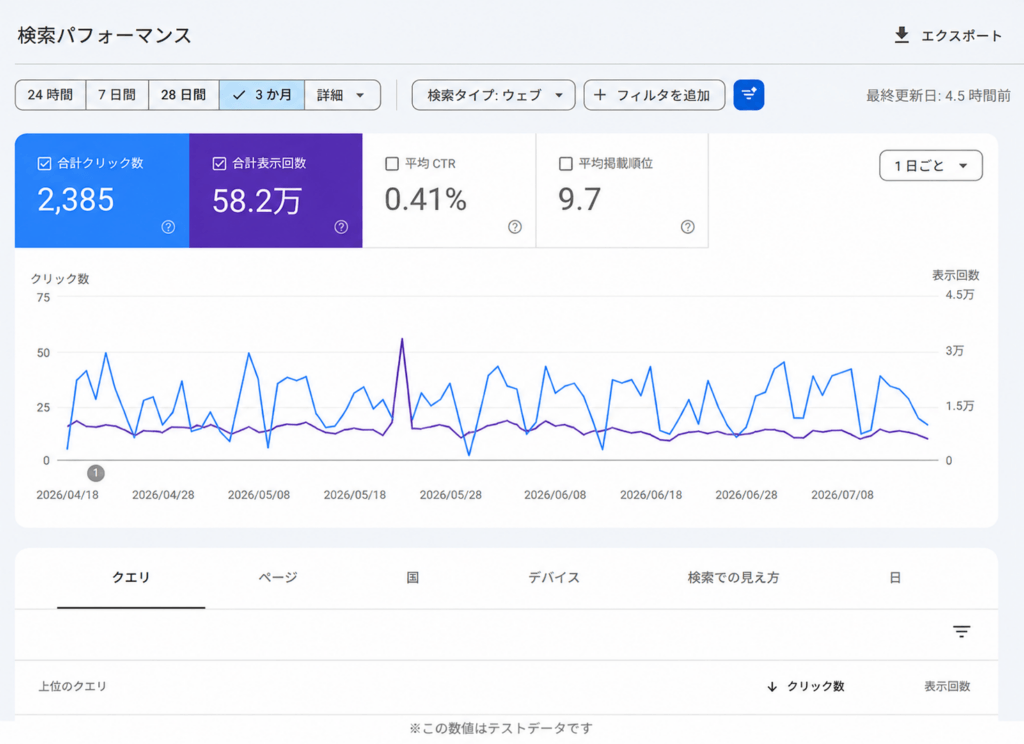Screen dimensions: 1024x744
Task: Click the 2,385 total clicks value
Action: pyautogui.click(x=76, y=200)
